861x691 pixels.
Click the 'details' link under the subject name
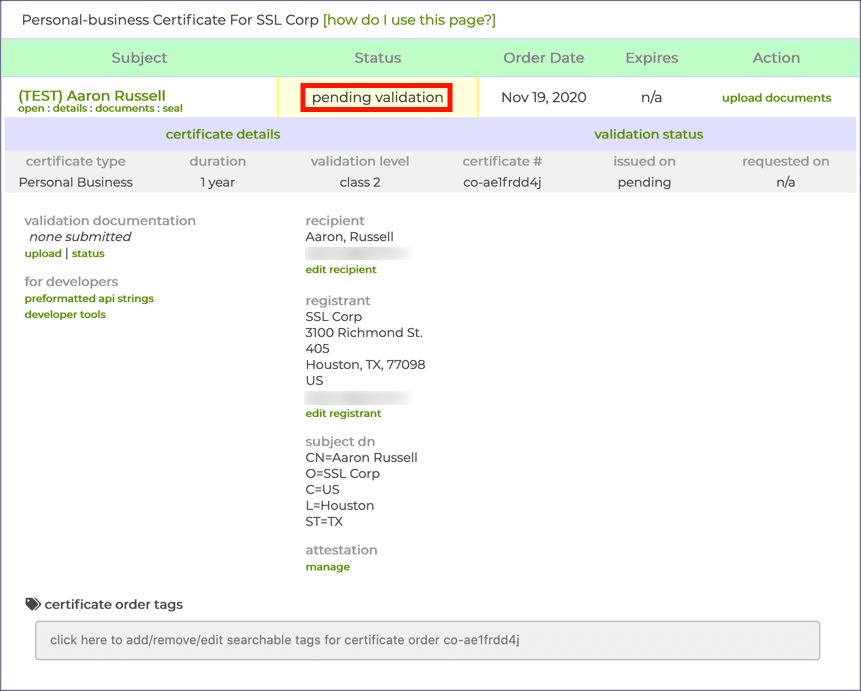point(69,108)
